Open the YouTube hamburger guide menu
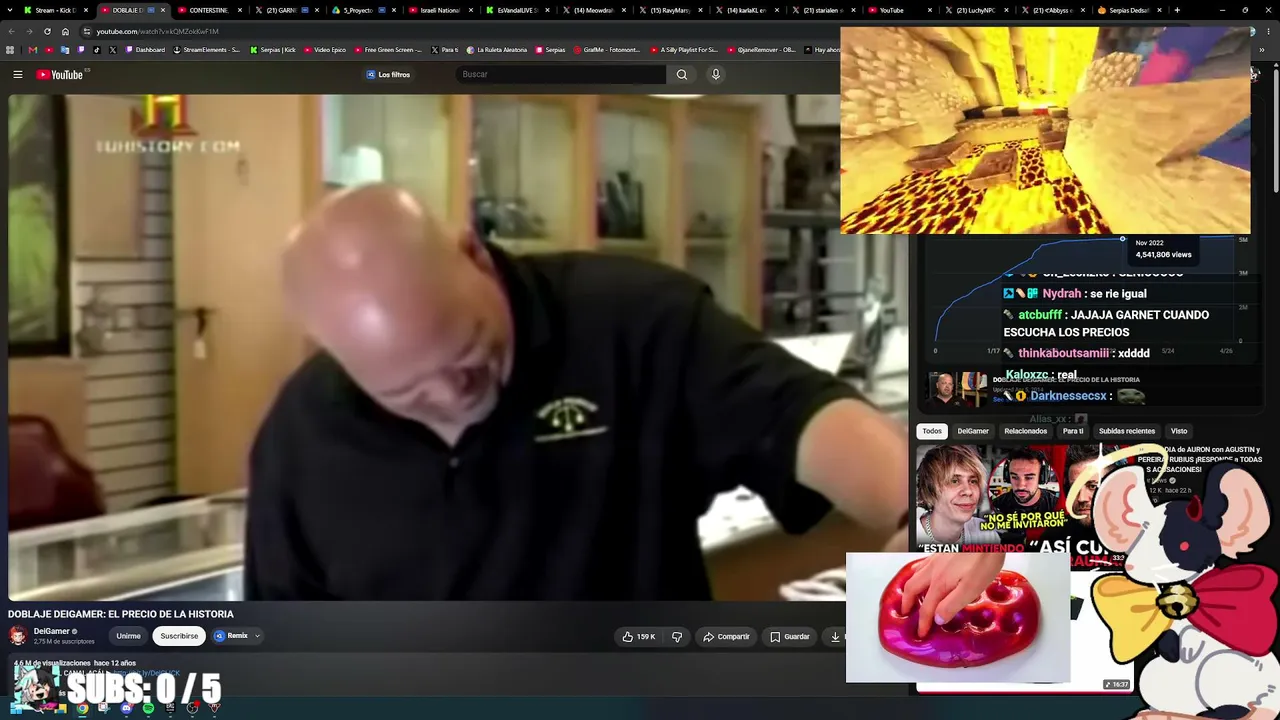The width and height of the screenshot is (1280, 720). [17, 74]
